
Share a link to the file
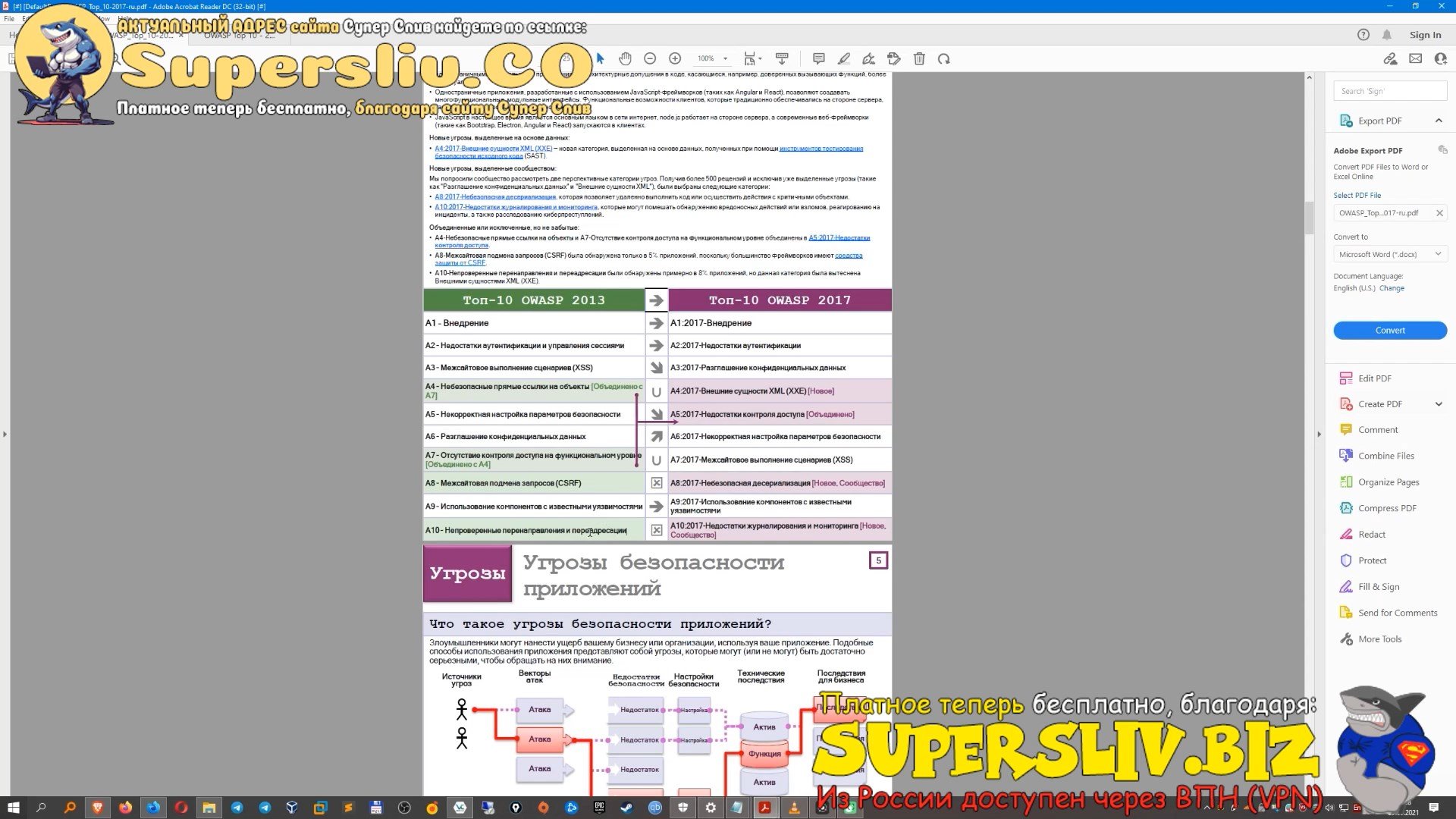1390,58
